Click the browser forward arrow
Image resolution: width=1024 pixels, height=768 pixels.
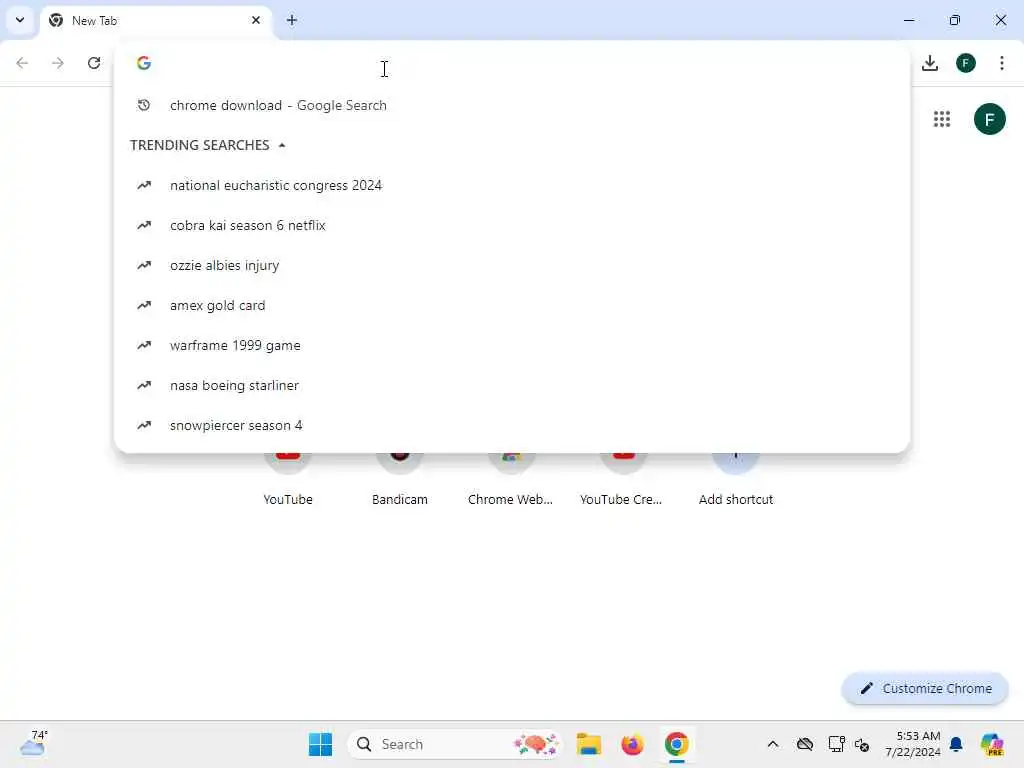click(x=58, y=63)
